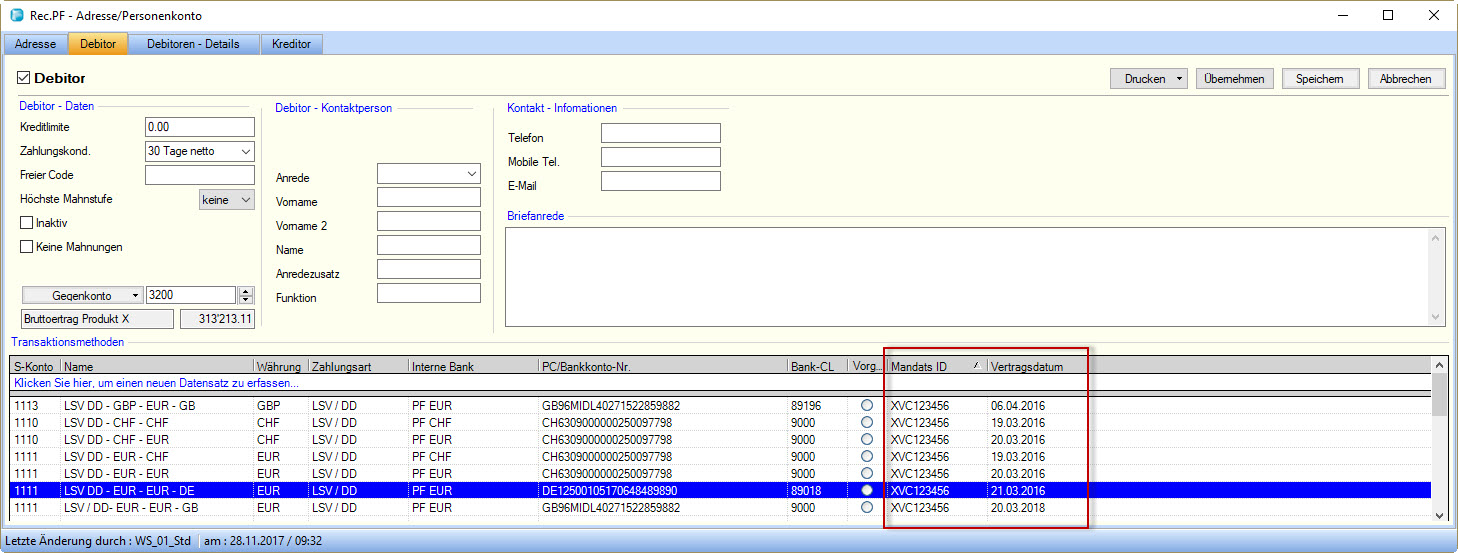This screenshot has height=553, width=1458.
Task: Open the Anrede combo box
Action: (472, 174)
